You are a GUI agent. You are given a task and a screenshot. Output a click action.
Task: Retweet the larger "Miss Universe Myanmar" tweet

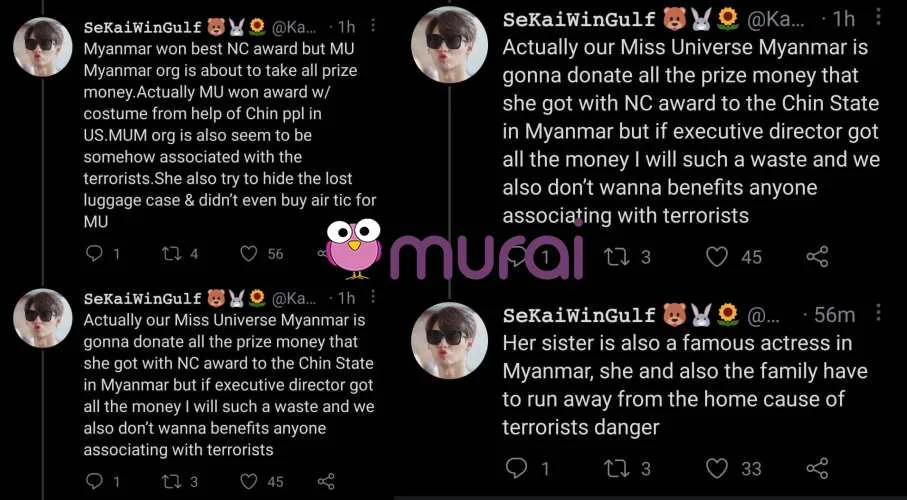pos(617,257)
